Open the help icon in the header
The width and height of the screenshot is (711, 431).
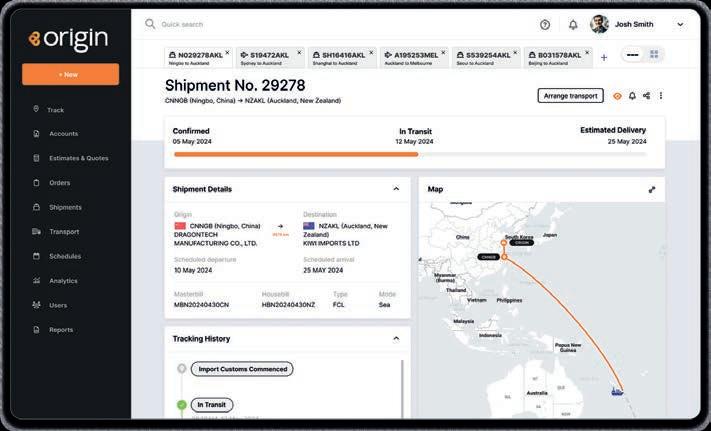click(x=545, y=24)
